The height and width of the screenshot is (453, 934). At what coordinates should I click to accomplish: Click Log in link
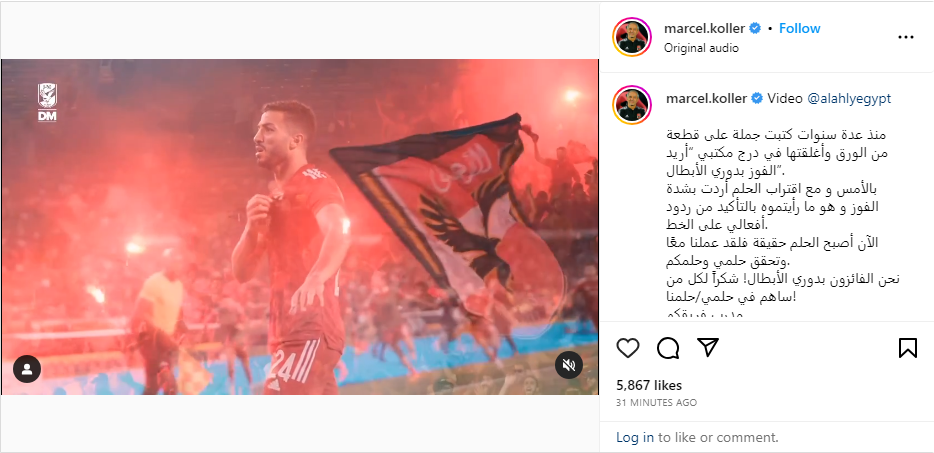click(x=635, y=438)
